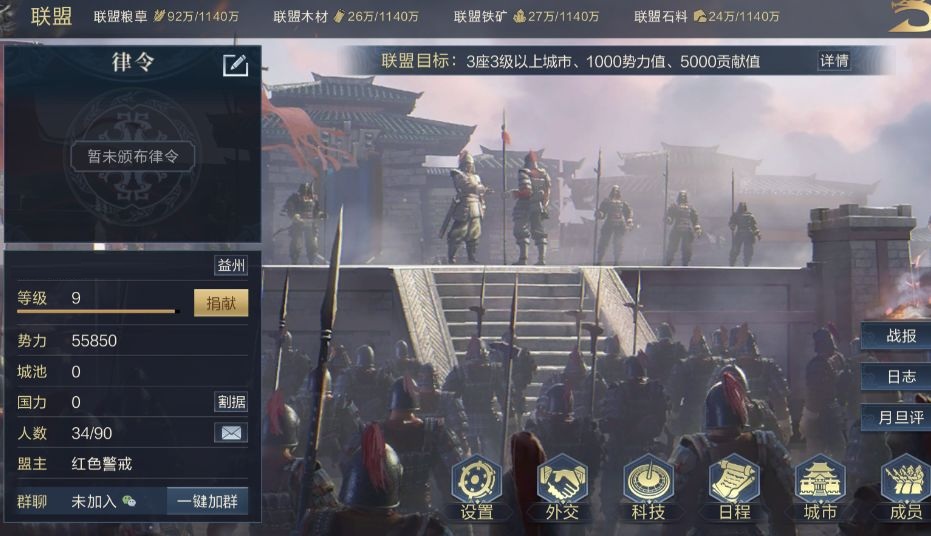Select the 益州 region tag
The width and height of the screenshot is (931, 536).
click(x=231, y=265)
